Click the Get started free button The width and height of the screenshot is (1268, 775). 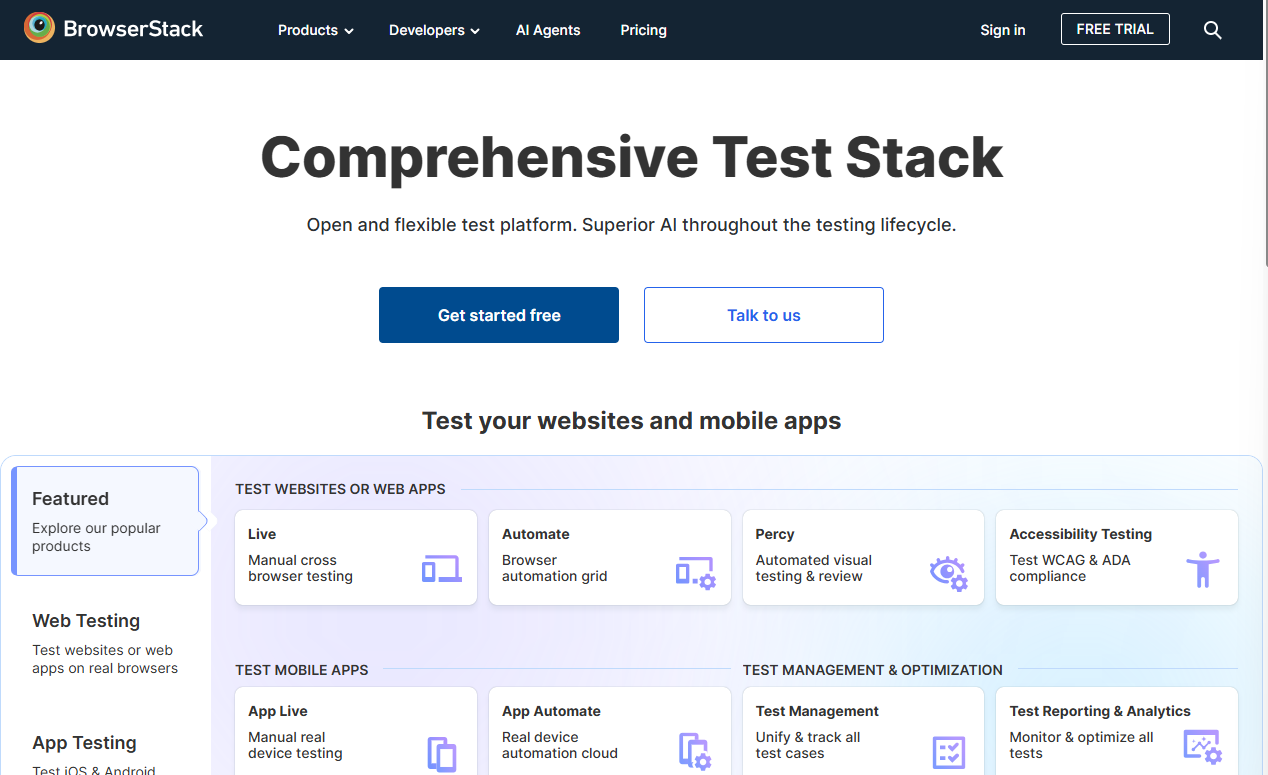[x=498, y=314]
